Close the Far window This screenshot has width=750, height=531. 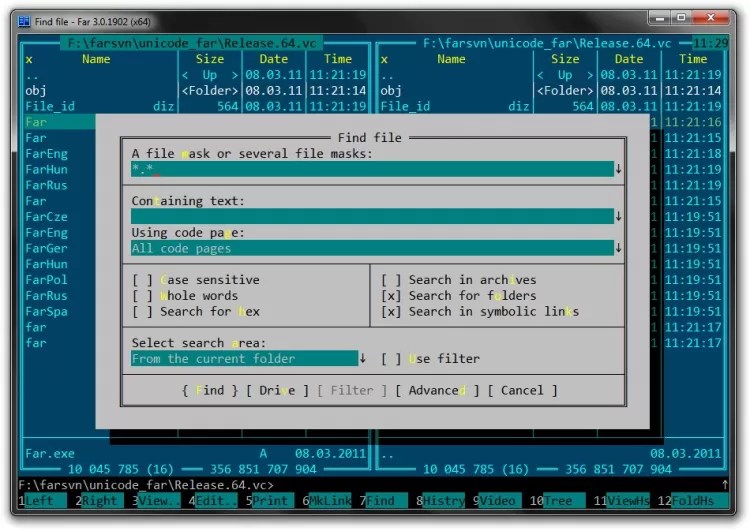[x=711, y=18]
